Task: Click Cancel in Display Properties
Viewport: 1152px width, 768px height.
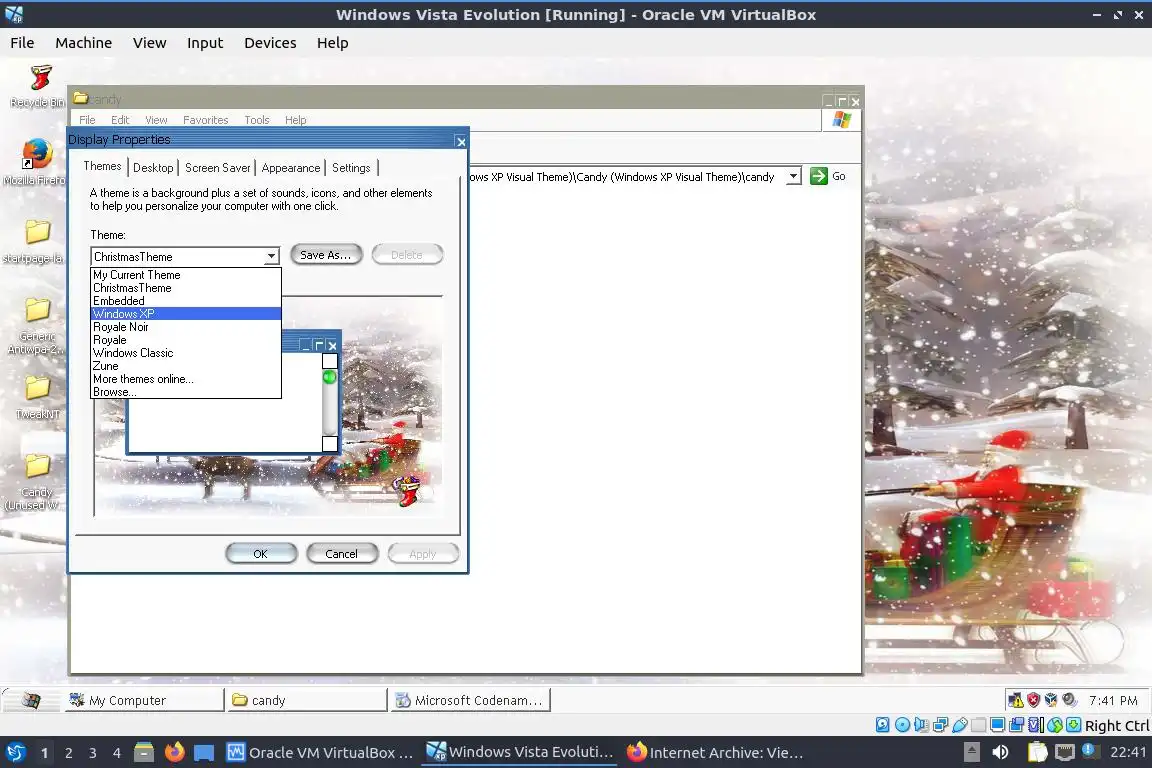Action: point(342,553)
